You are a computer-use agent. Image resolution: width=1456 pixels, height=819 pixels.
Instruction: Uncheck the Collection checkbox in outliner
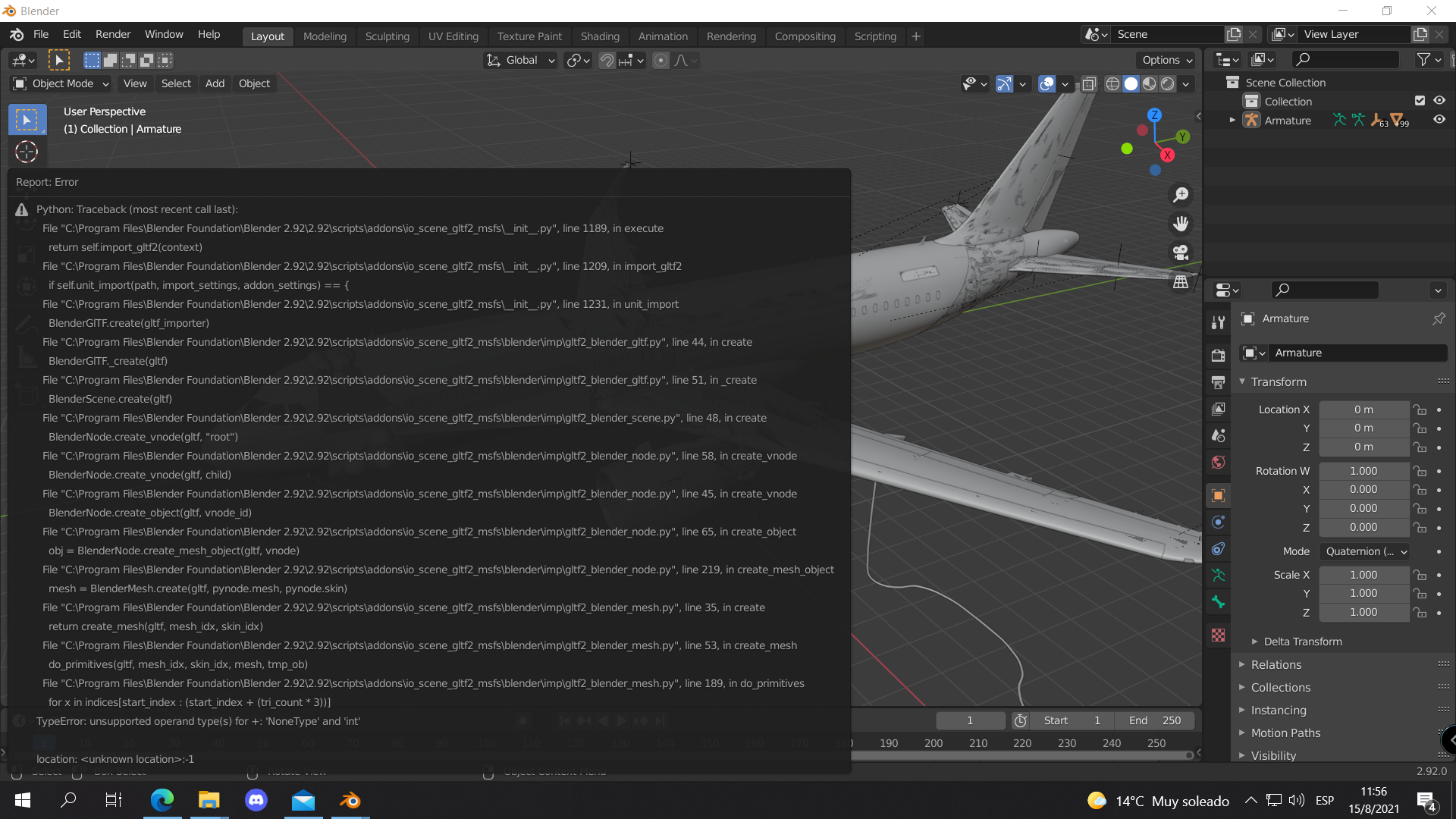click(1420, 100)
